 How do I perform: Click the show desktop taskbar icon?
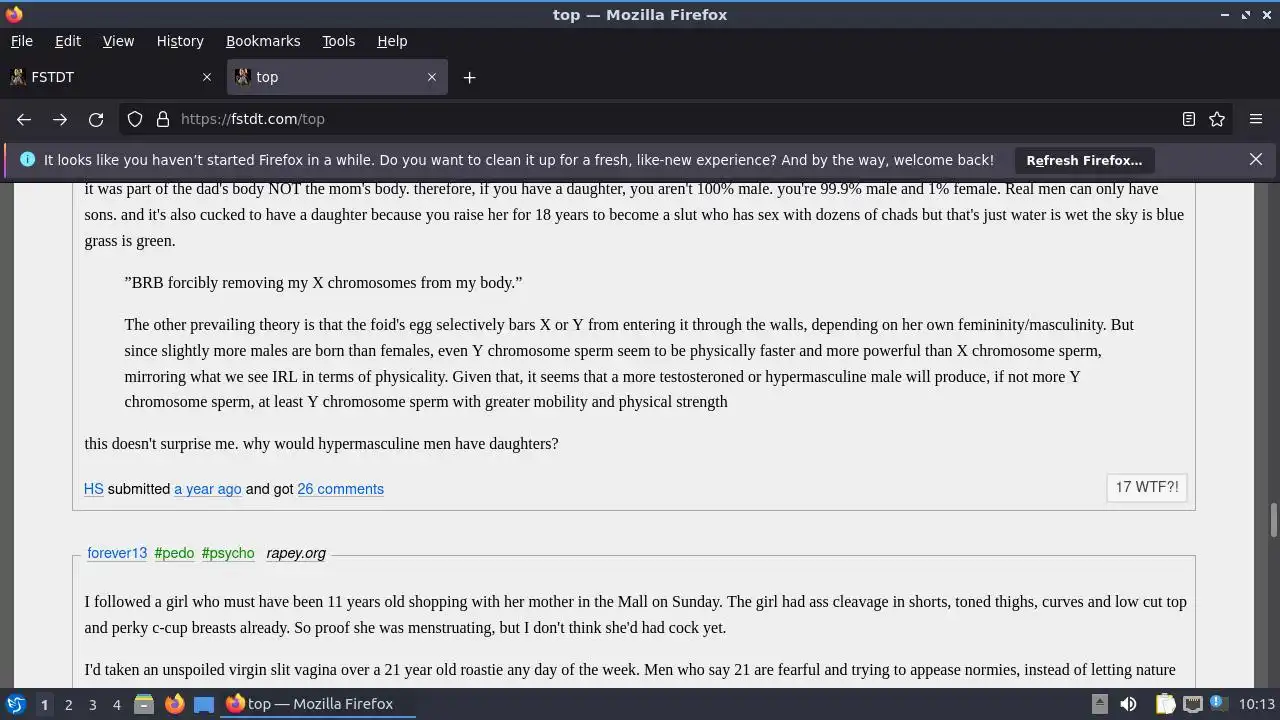coord(204,704)
